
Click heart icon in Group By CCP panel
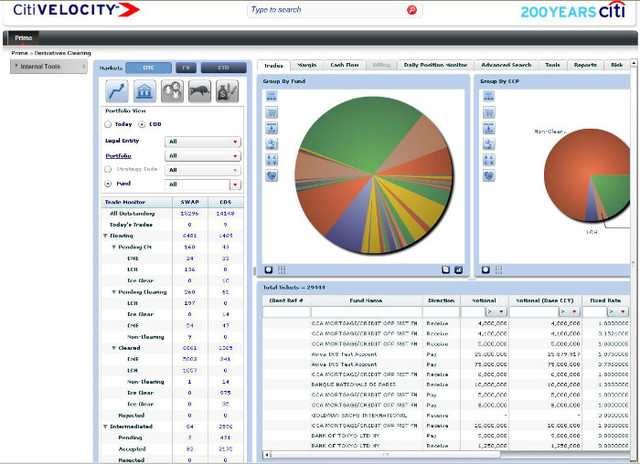(x=489, y=175)
